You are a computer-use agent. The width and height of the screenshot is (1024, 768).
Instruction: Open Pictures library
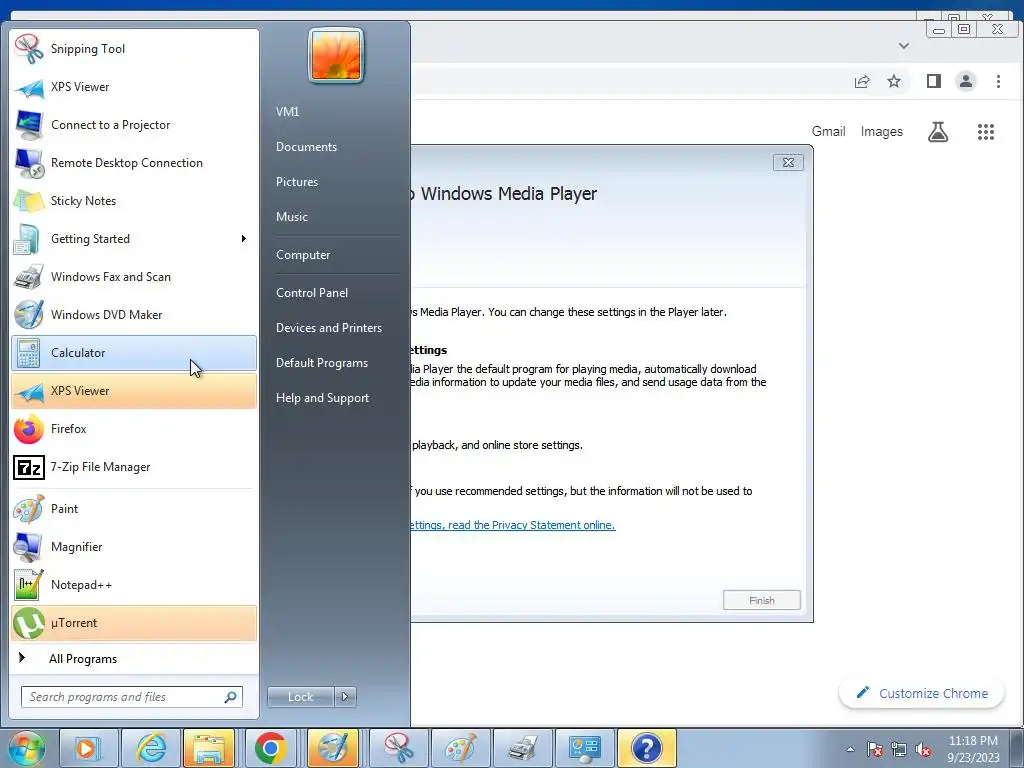point(296,182)
